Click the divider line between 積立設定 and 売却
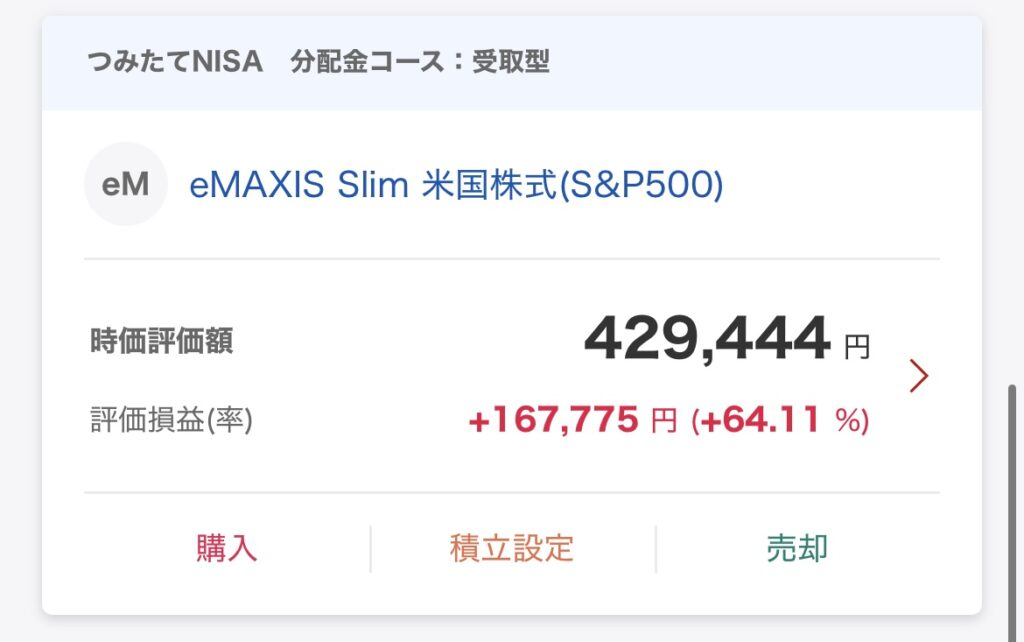The width and height of the screenshot is (1024, 642). click(x=656, y=549)
